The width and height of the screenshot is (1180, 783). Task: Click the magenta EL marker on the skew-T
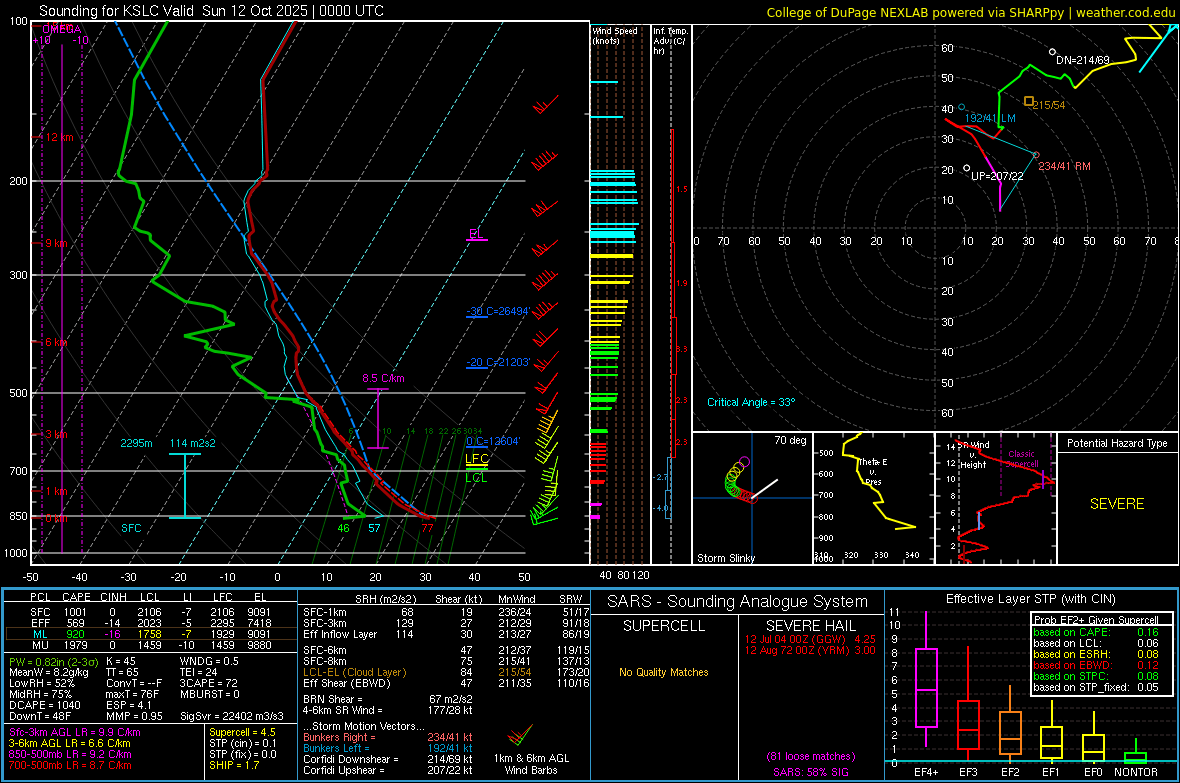[x=476, y=233]
